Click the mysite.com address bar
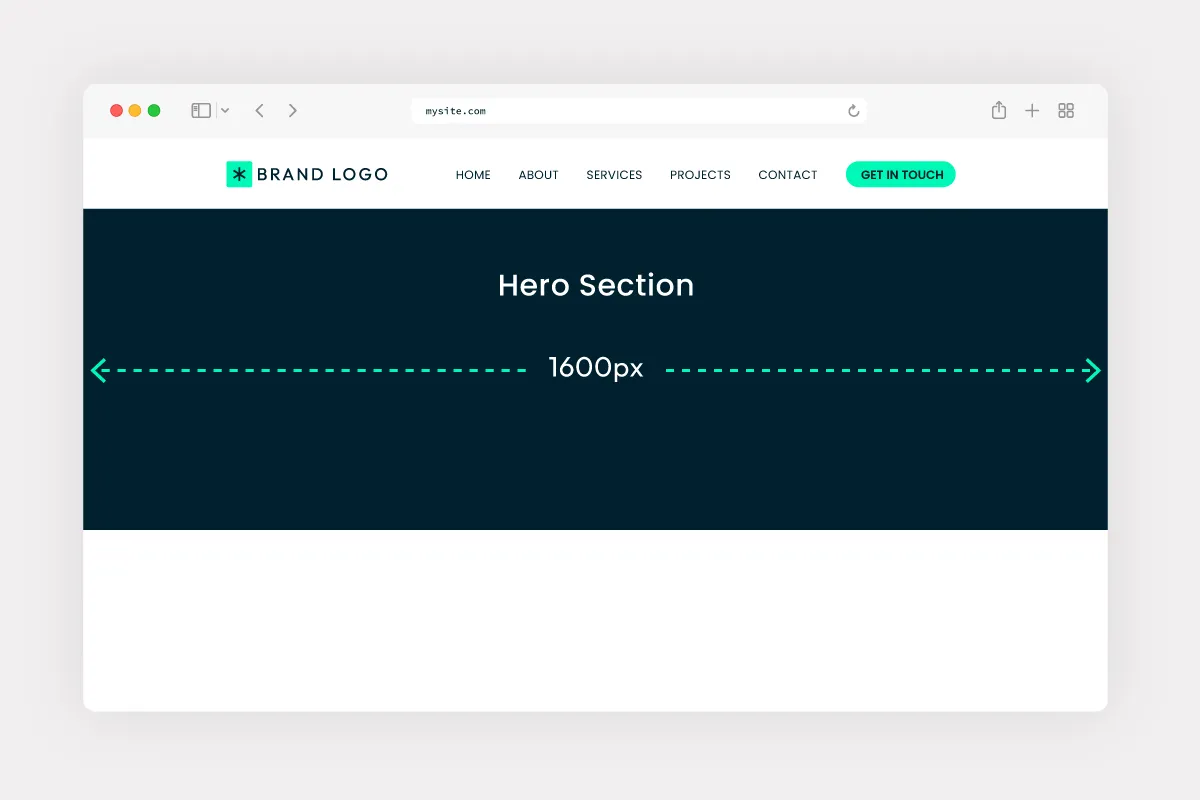 point(639,111)
